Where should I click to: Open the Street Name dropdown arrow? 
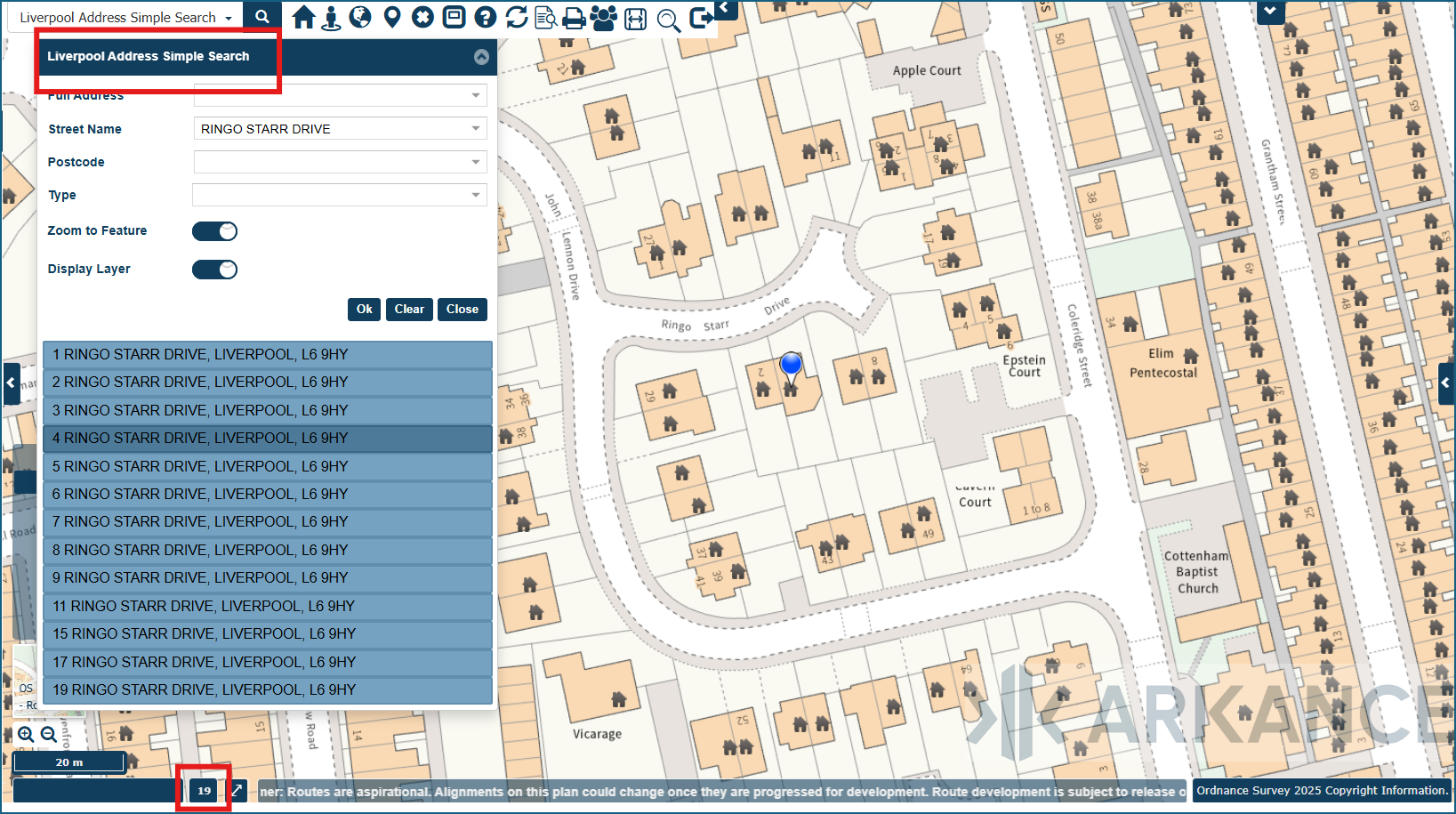[476, 129]
